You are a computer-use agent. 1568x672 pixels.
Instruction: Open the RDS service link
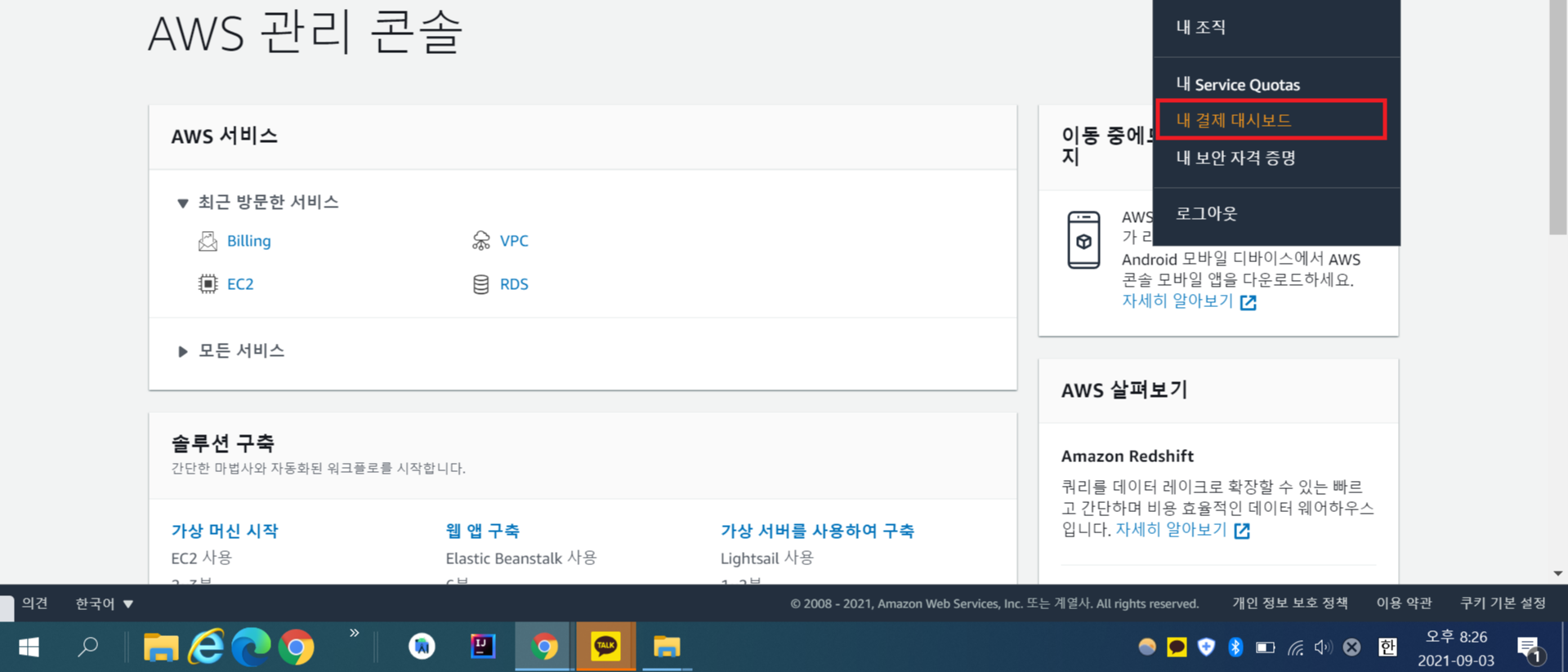(514, 284)
